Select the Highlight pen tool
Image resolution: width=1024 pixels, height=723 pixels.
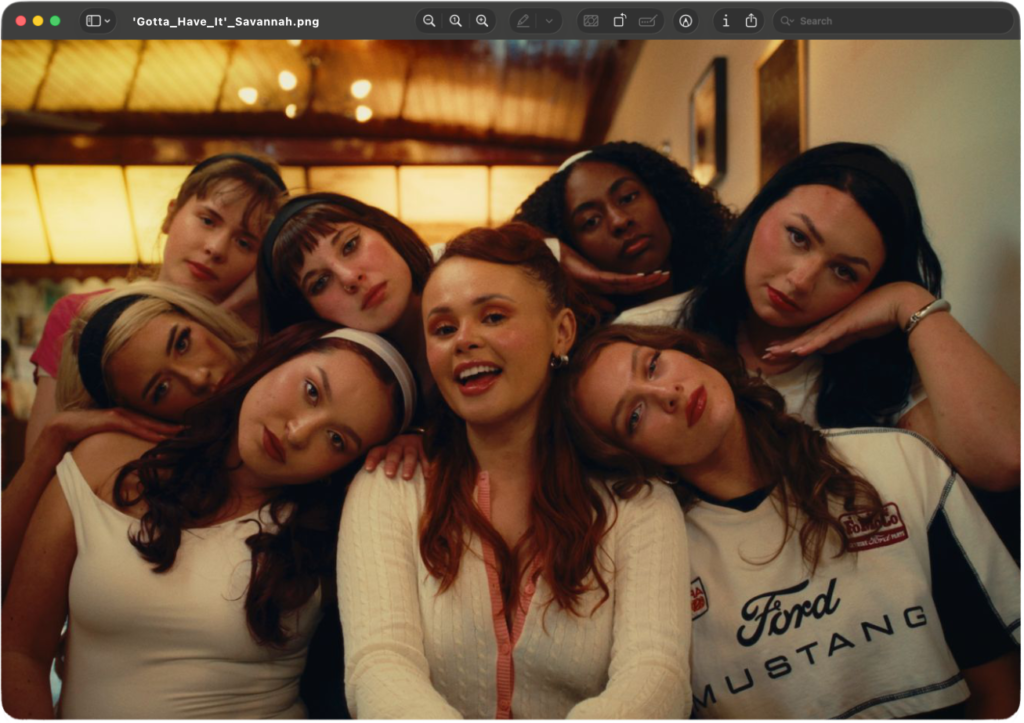(x=523, y=21)
